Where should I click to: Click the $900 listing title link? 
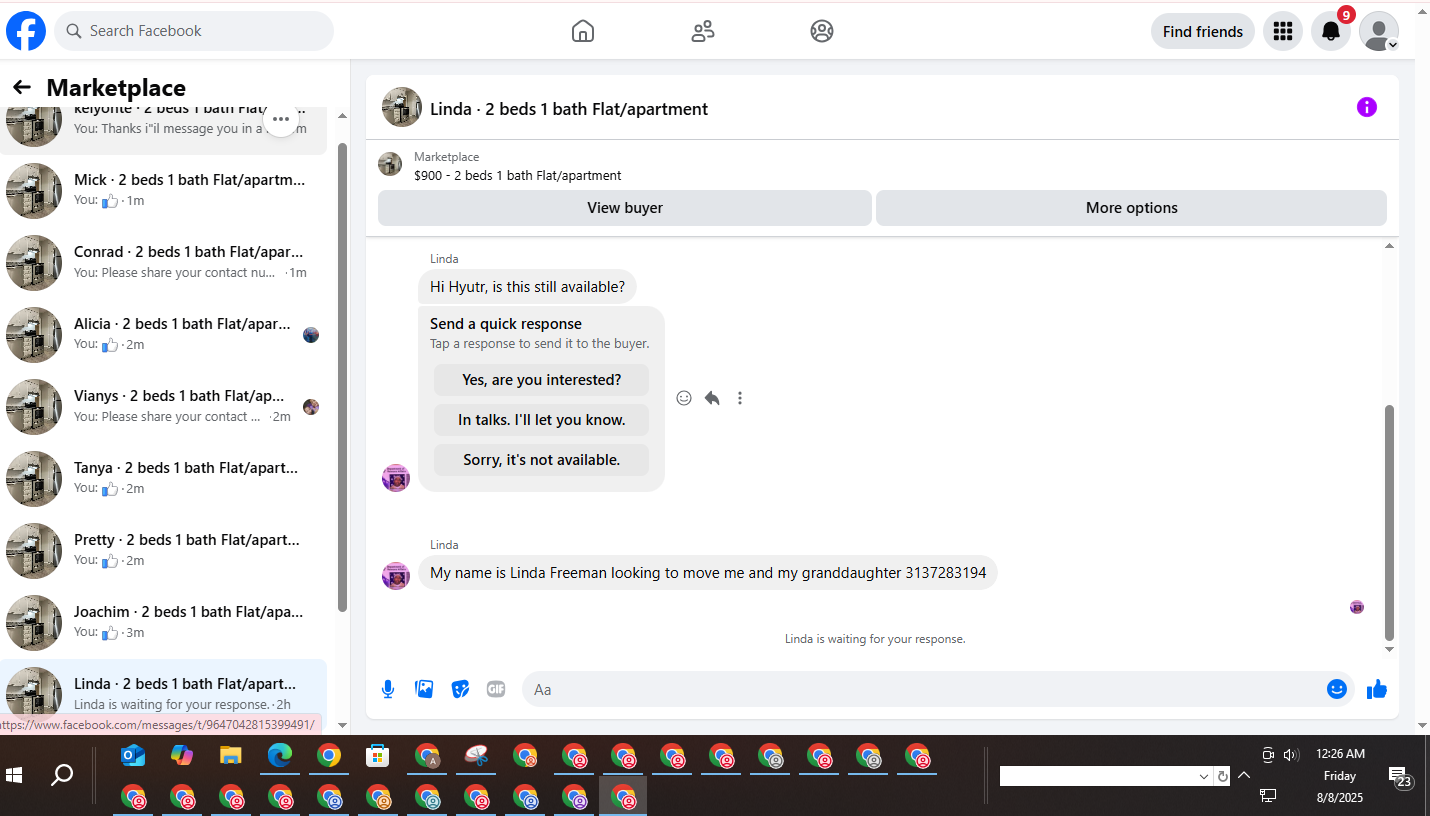click(x=518, y=175)
